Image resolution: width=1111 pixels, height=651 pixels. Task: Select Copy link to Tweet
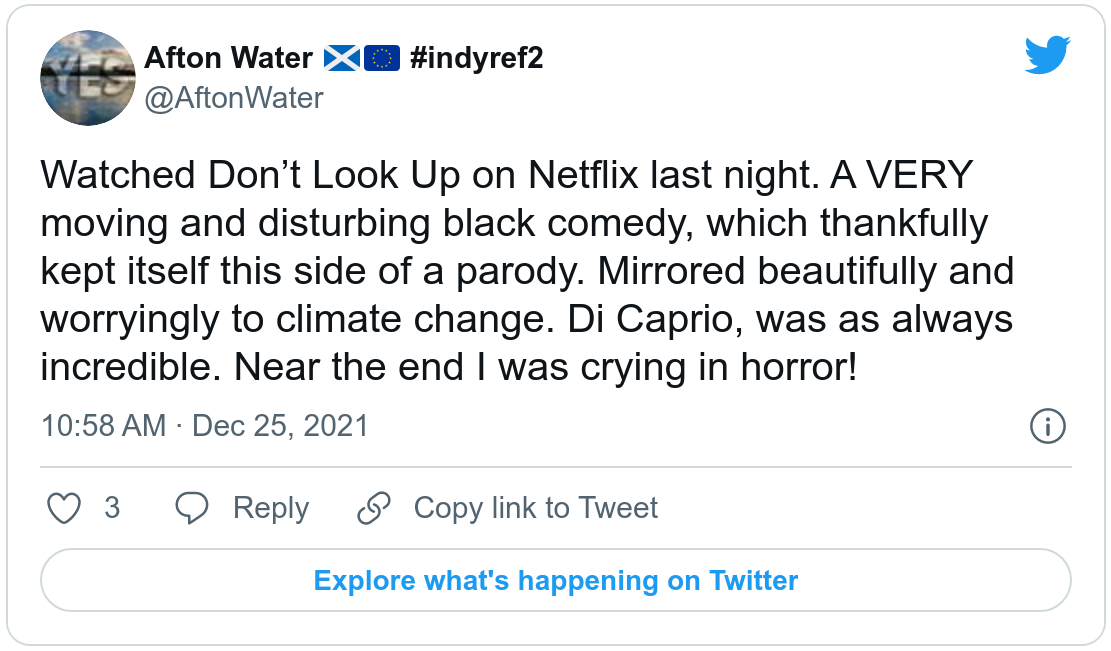535,508
